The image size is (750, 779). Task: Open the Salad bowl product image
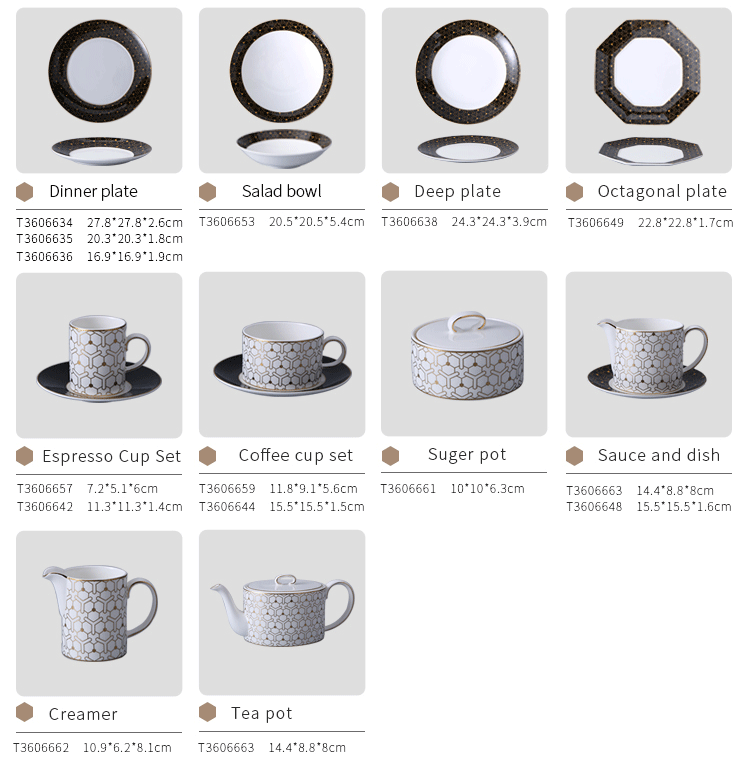click(282, 90)
